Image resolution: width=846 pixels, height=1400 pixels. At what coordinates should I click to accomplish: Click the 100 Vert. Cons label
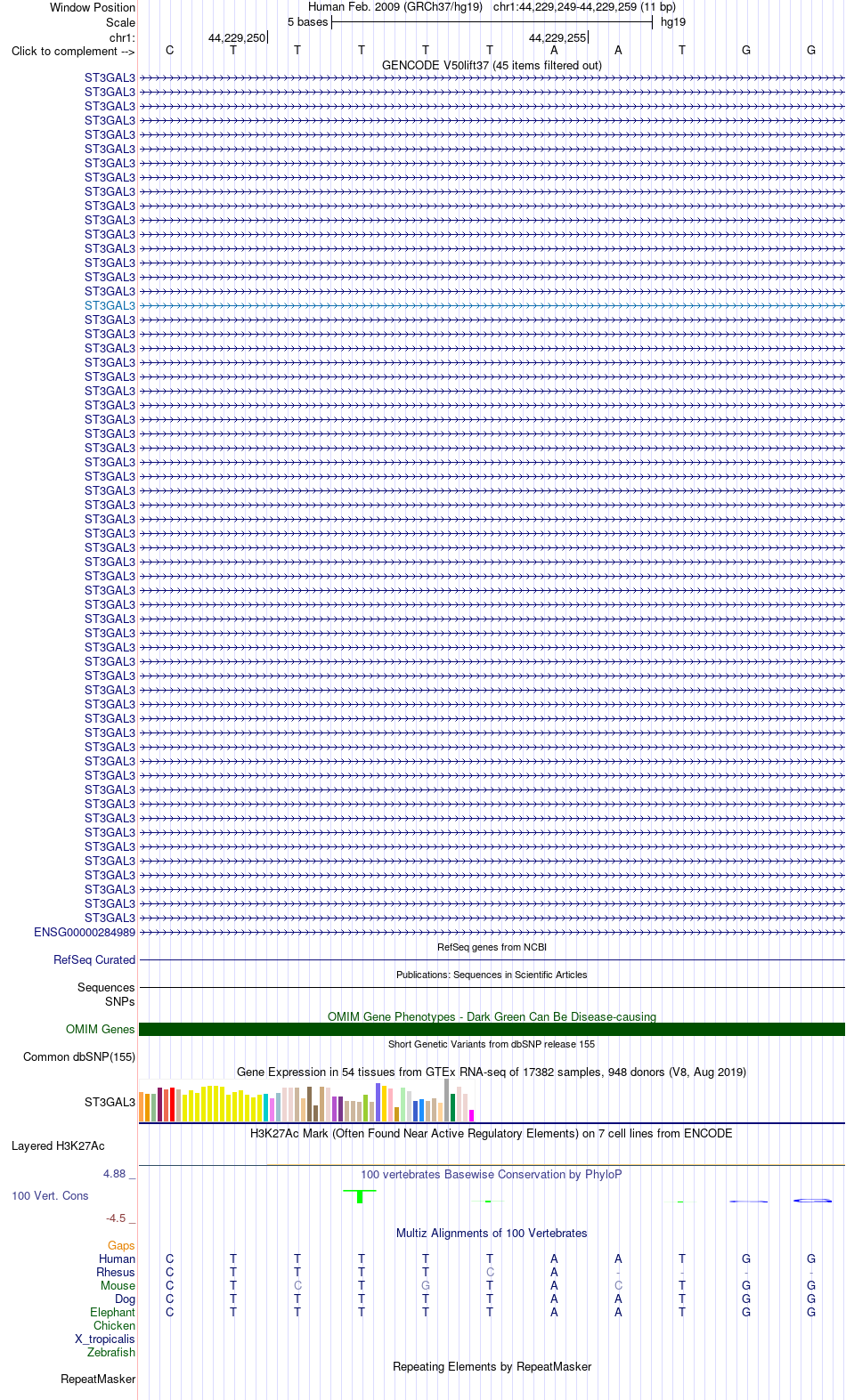click(50, 1195)
